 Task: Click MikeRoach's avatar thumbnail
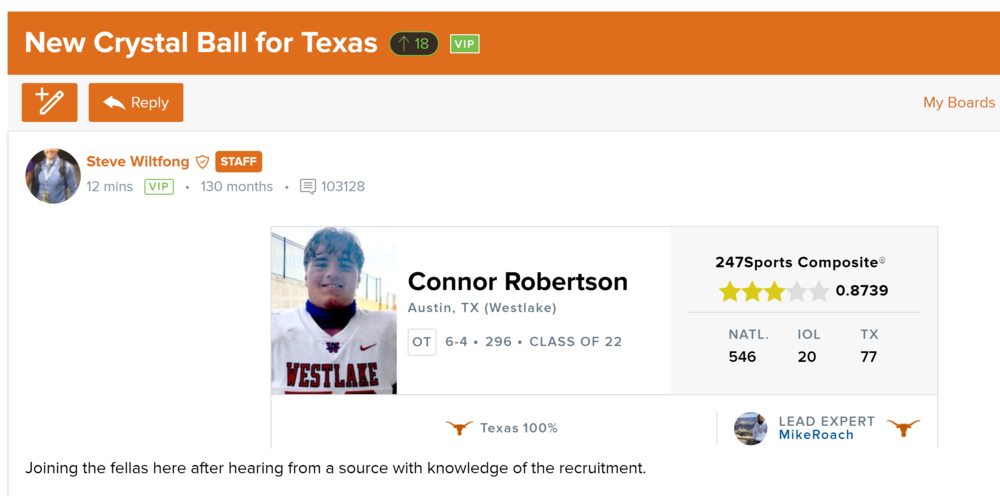[750, 428]
